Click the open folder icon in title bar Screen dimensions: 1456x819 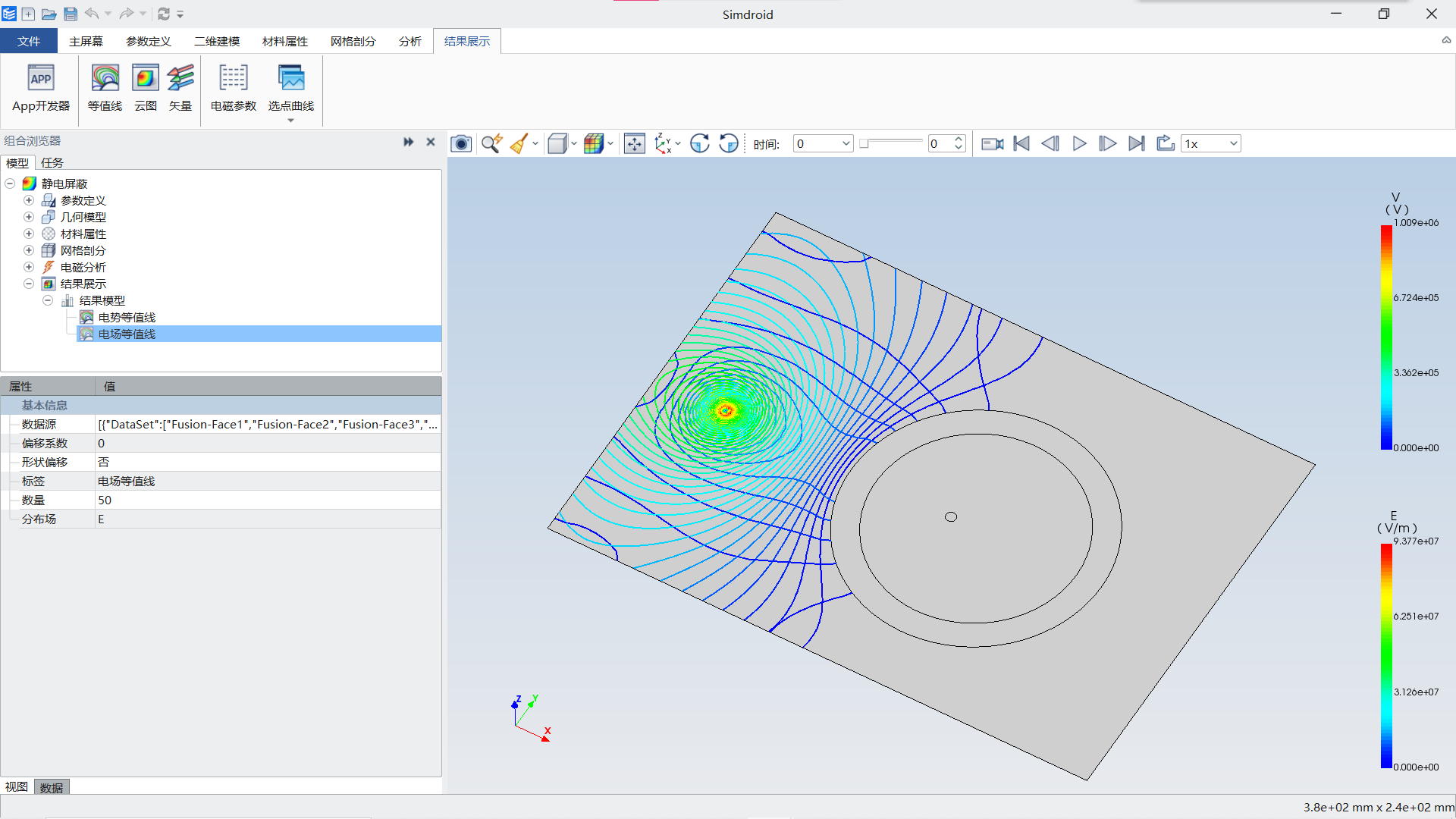pyautogui.click(x=49, y=14)
